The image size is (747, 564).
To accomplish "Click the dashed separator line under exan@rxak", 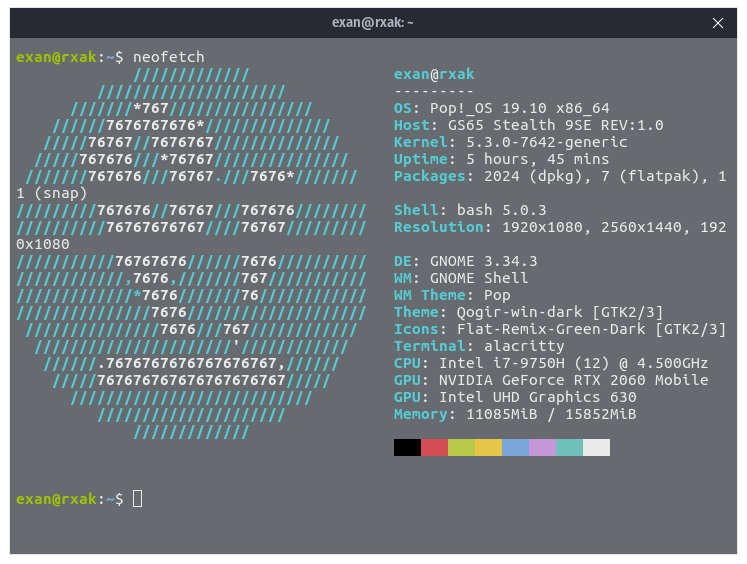I will point(434,91).
